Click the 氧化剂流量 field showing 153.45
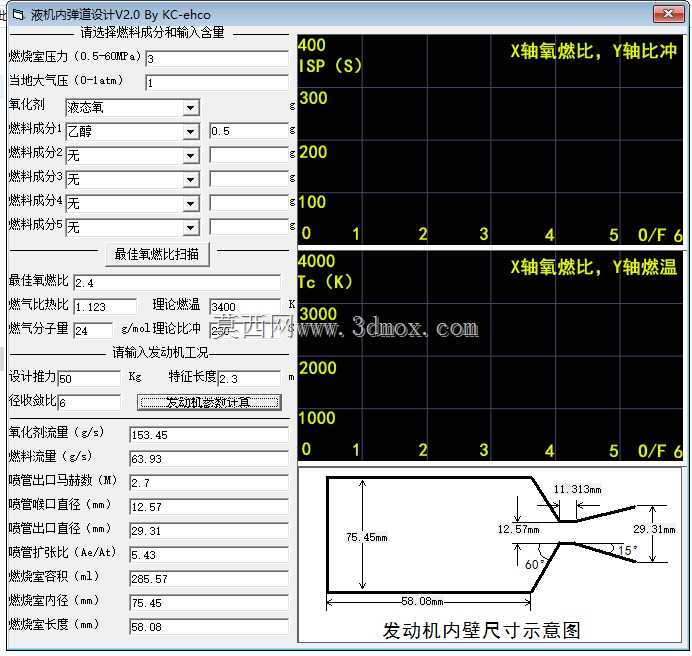Viewport: 692px width, 656px height. [209, 435]
